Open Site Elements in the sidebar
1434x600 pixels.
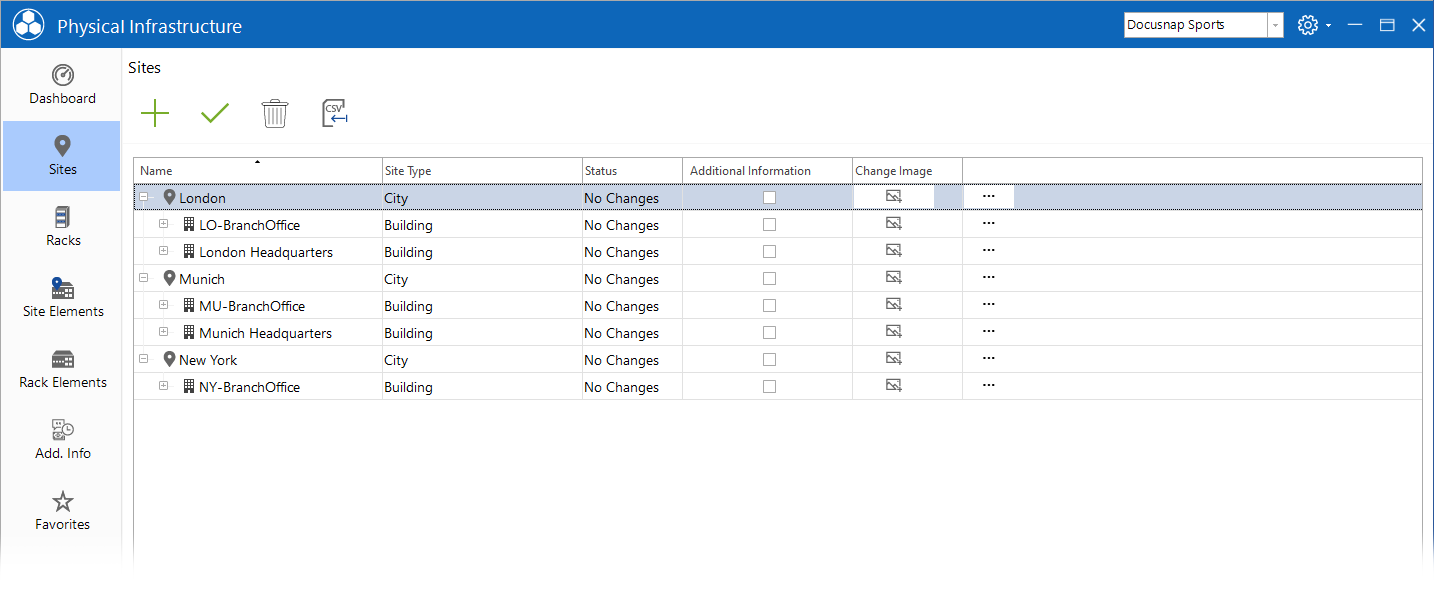click(x=62, y=297)
